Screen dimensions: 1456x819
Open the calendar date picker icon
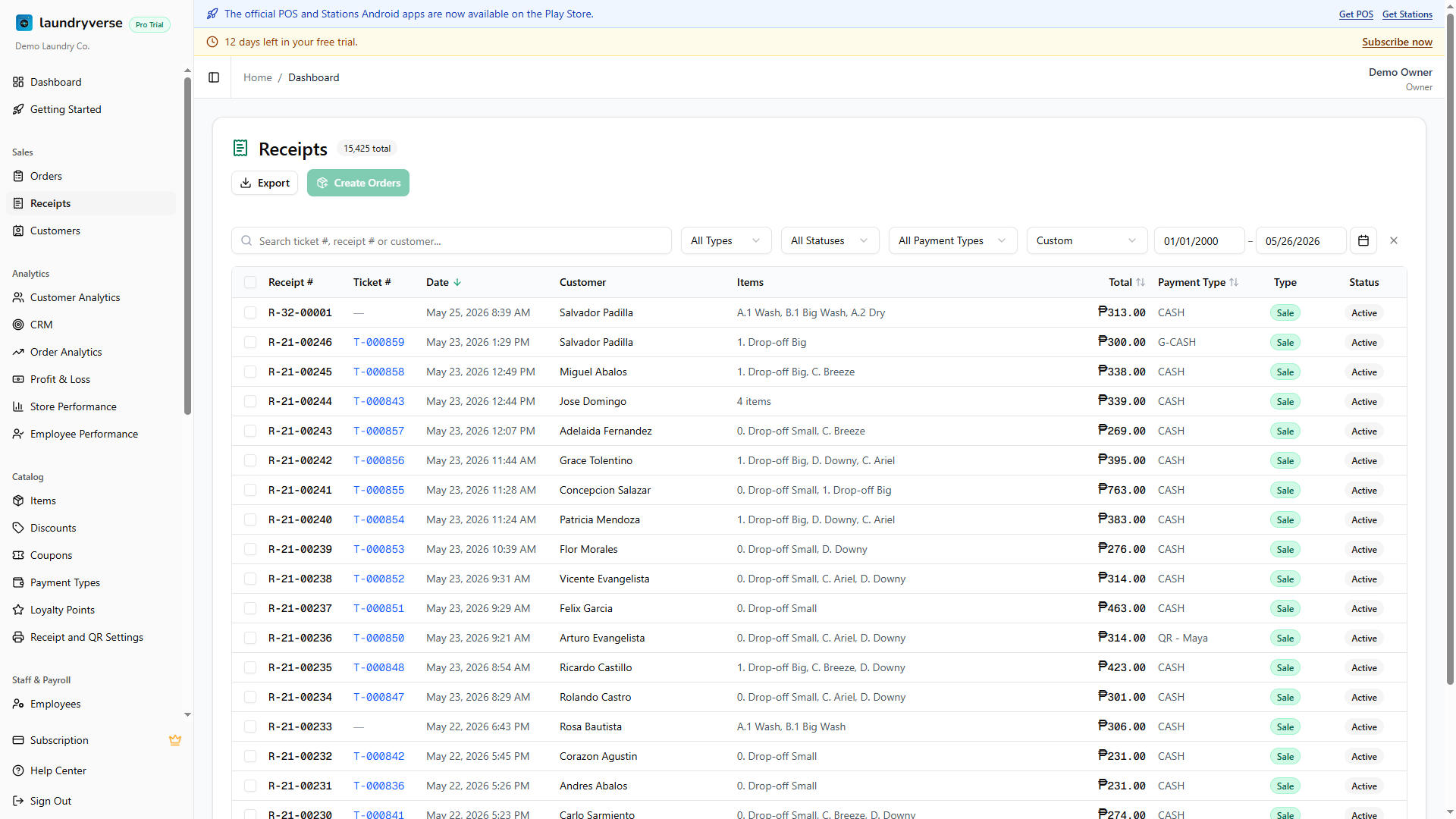point(1363,240)
